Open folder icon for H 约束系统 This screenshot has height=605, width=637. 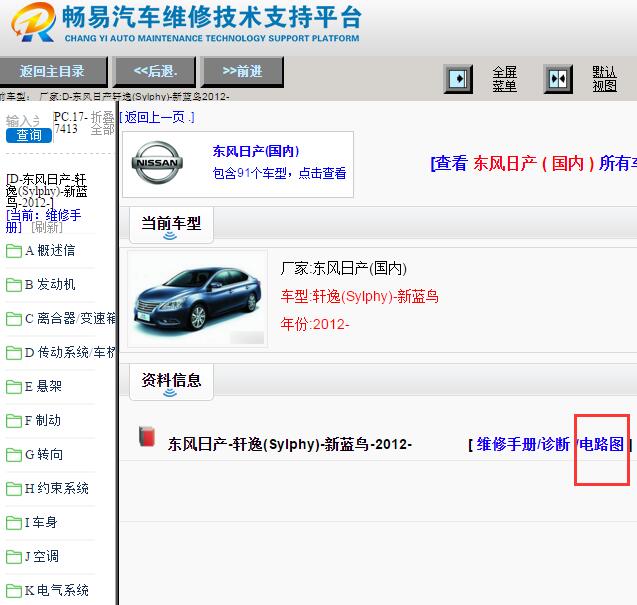14,488
